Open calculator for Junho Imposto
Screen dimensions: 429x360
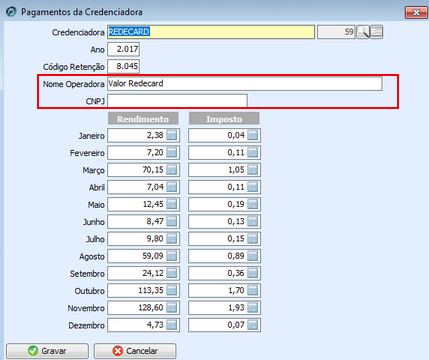tap(253, 222)
